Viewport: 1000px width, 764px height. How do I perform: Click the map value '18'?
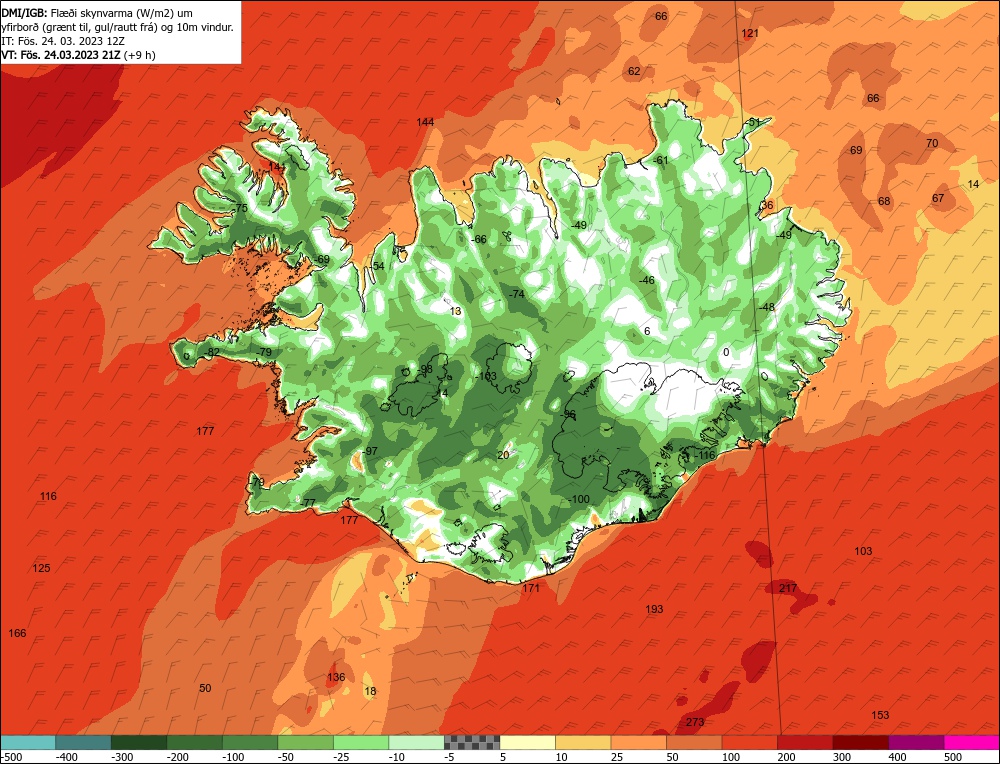click(x=370, y=692)
